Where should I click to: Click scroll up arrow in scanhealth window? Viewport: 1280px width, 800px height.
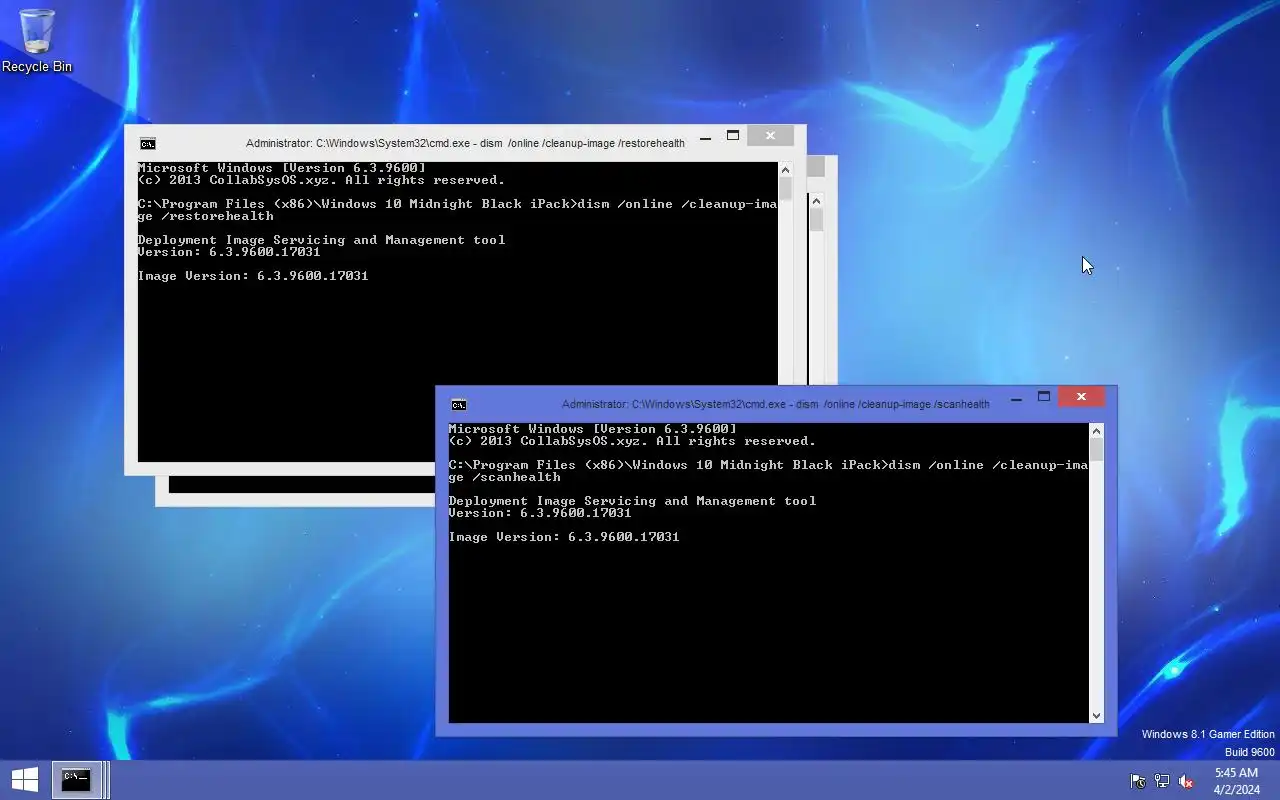pyautogui.click(x=1096, y=431)
